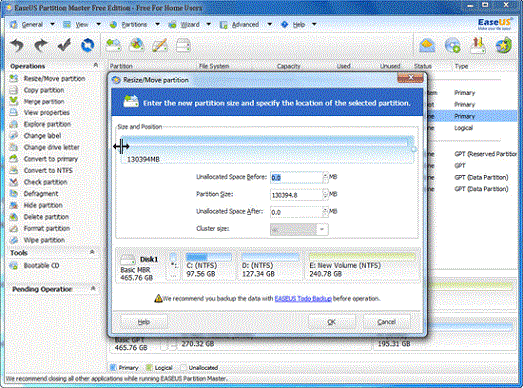Click the Unallocated Space Before field
Viewport: 523px width, 388px height.
(296, 177)
